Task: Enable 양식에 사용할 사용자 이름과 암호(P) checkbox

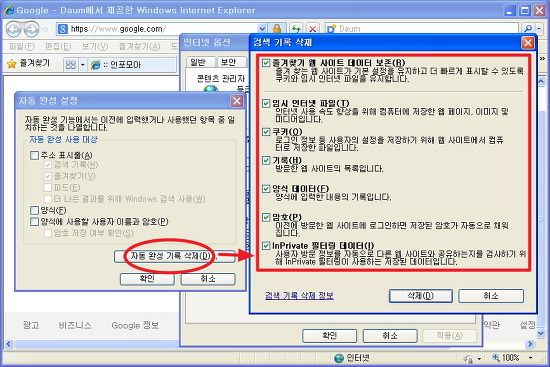Action: 34,222
